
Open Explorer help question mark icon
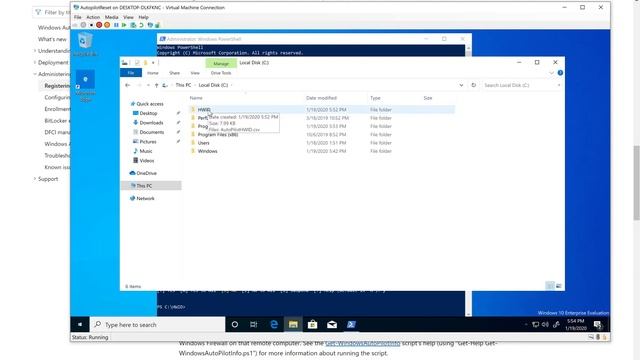560,73
